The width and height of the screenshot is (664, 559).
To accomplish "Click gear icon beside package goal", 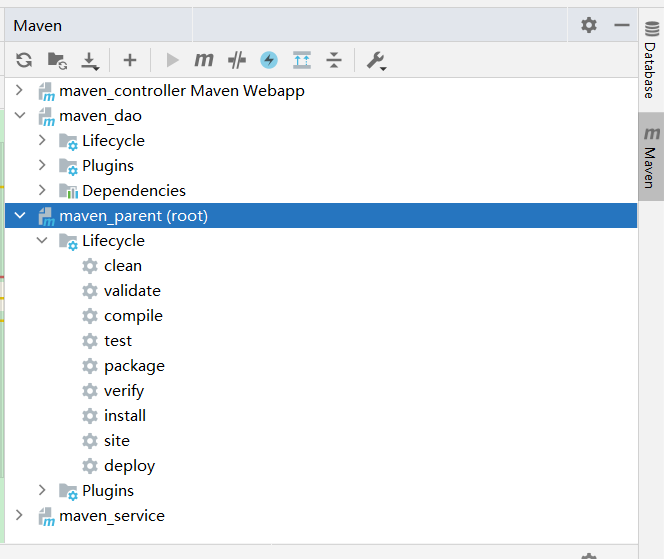I will 90,366.
